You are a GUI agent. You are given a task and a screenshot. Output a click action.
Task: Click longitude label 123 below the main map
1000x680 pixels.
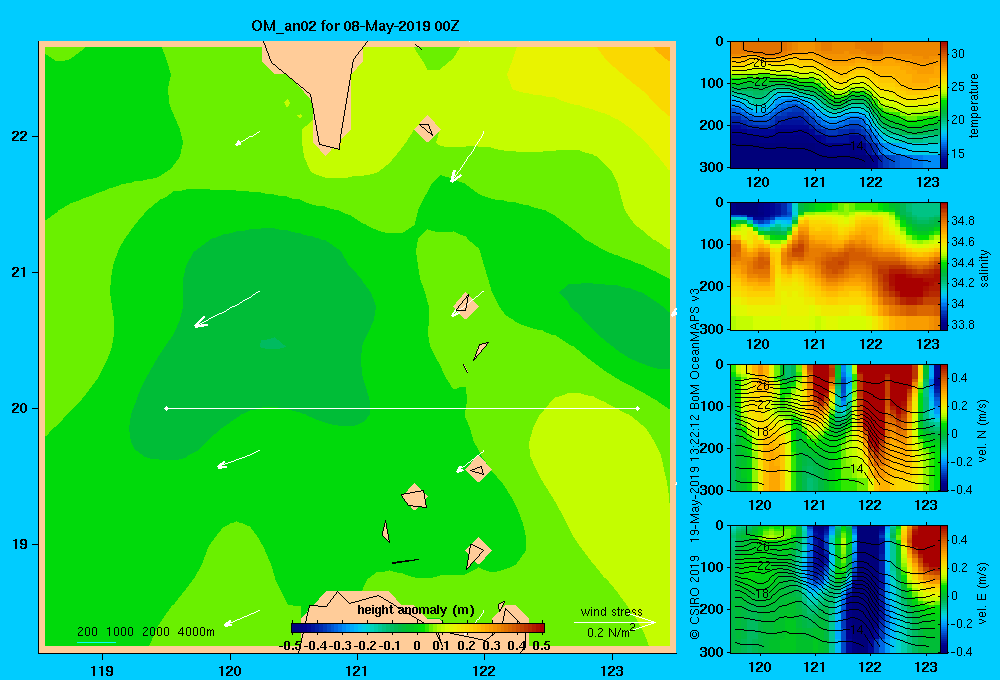(x=612, y=670)
